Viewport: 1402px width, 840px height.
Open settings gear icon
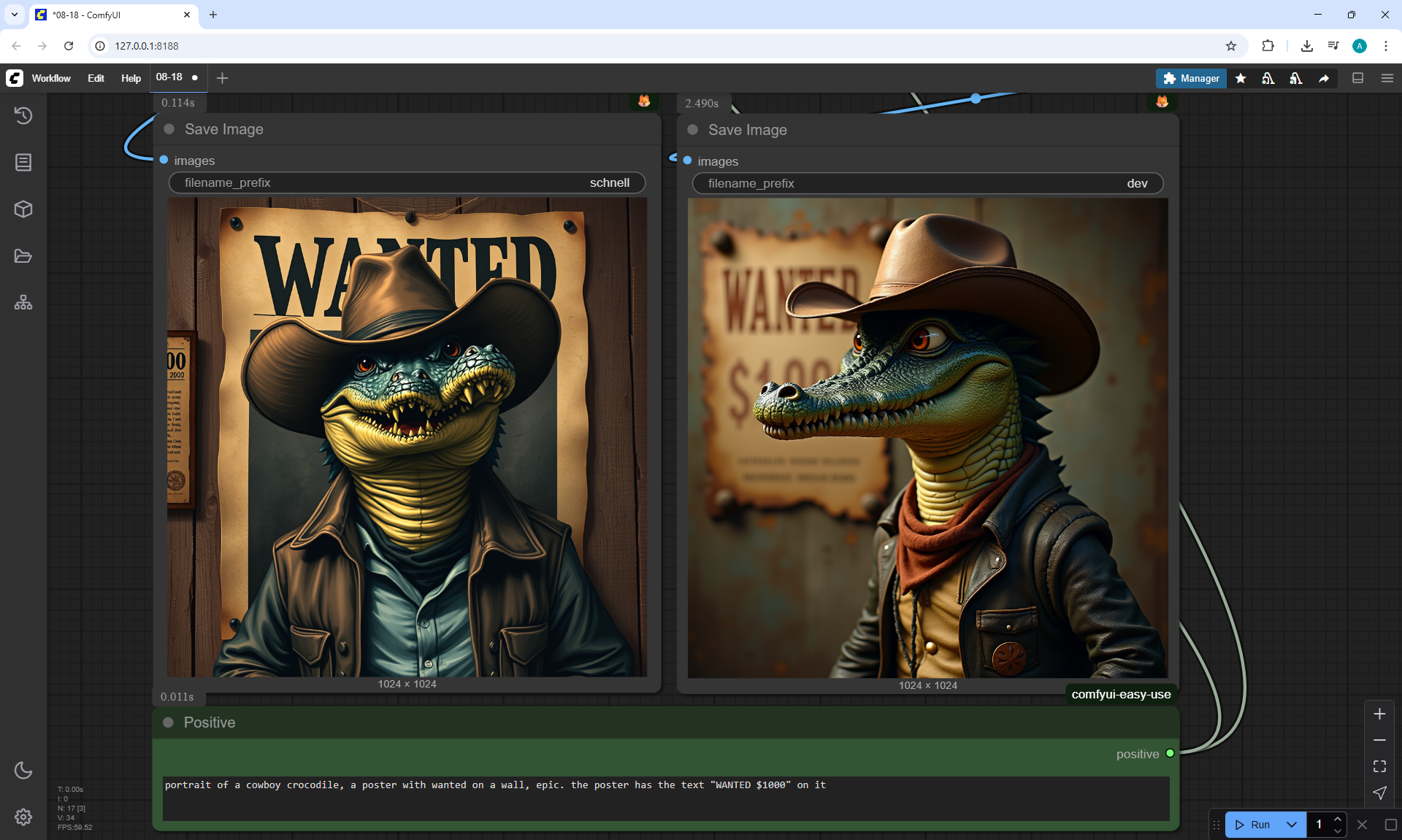(x=23, y=817)
